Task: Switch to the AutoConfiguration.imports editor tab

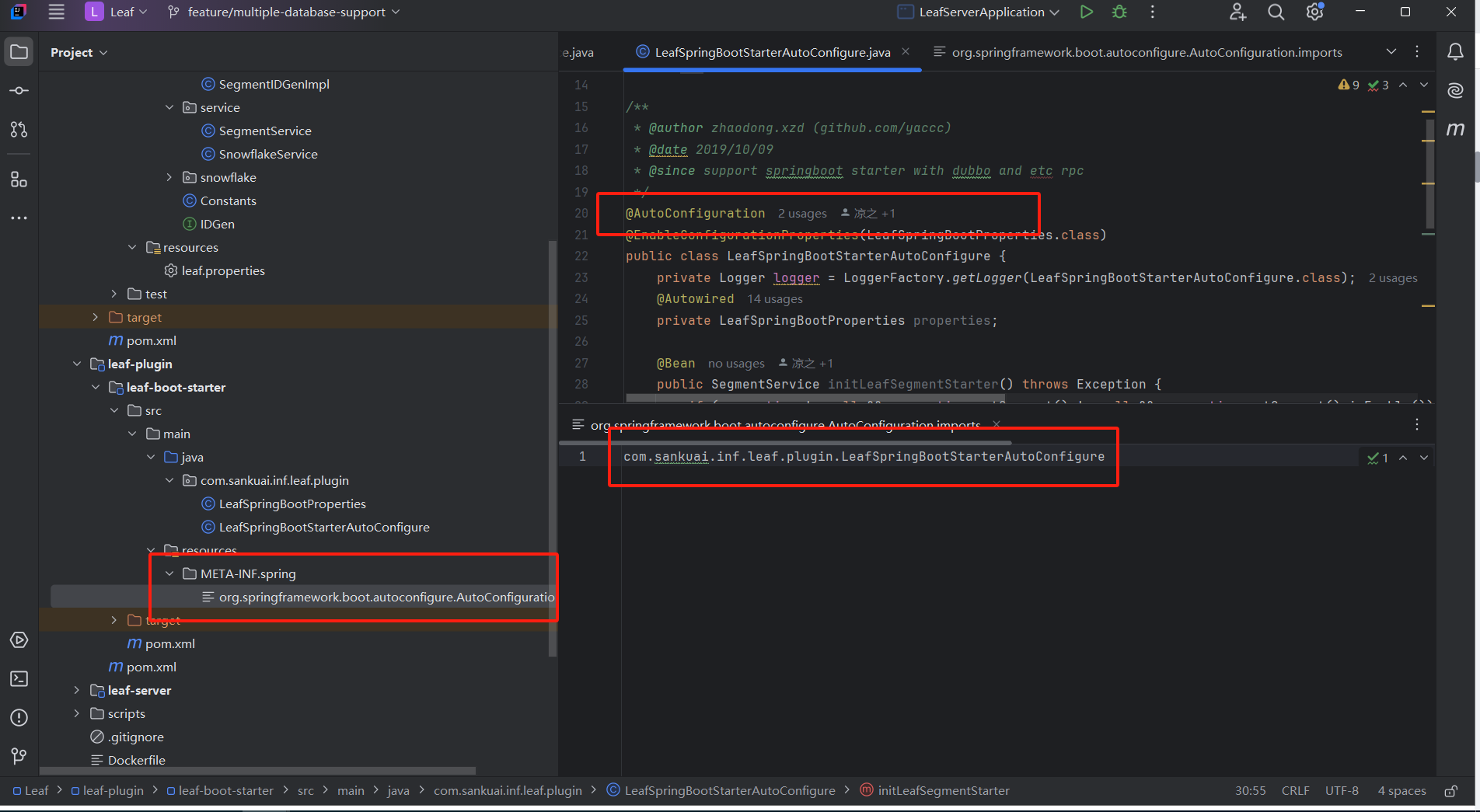Action: click(x=1138, y=52)
